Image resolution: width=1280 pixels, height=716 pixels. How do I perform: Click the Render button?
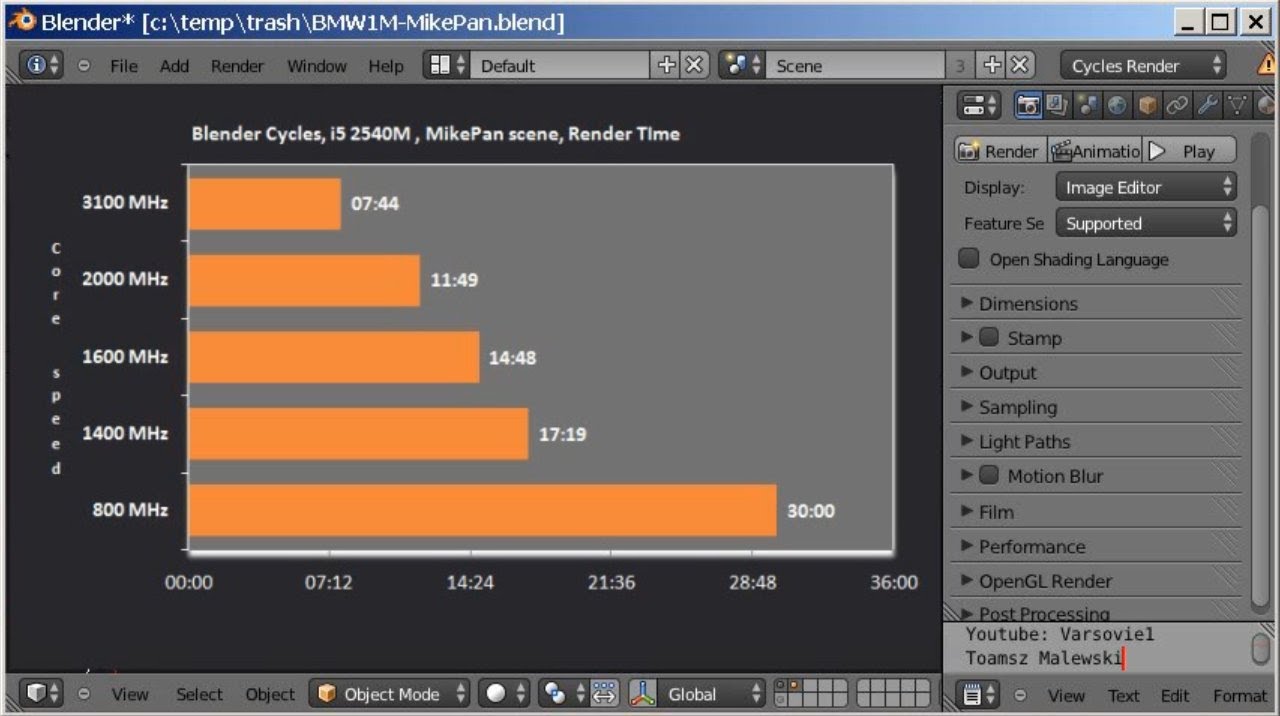tap(999, 151)
